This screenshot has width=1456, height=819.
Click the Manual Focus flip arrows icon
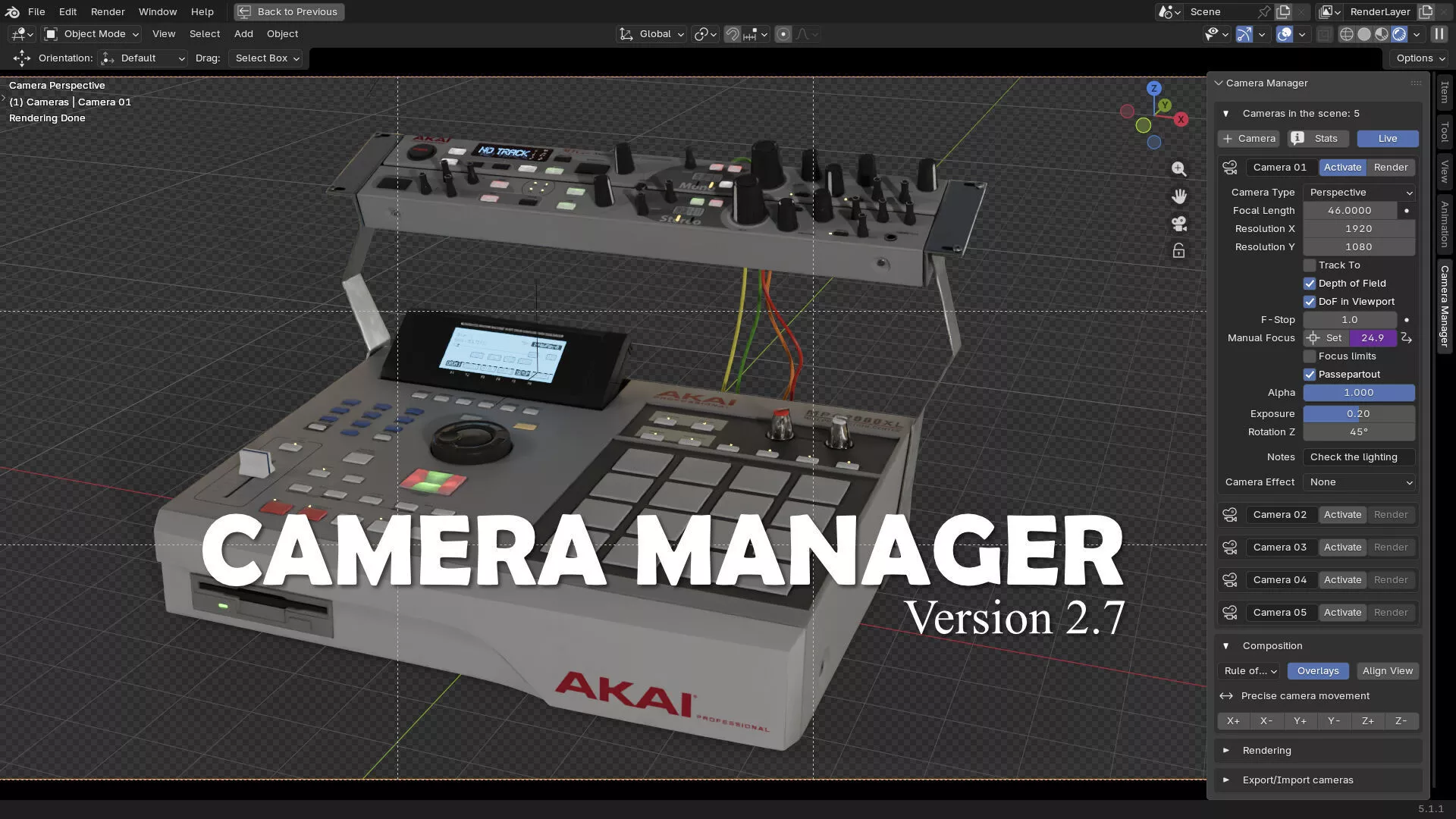tap(1407, 338)
